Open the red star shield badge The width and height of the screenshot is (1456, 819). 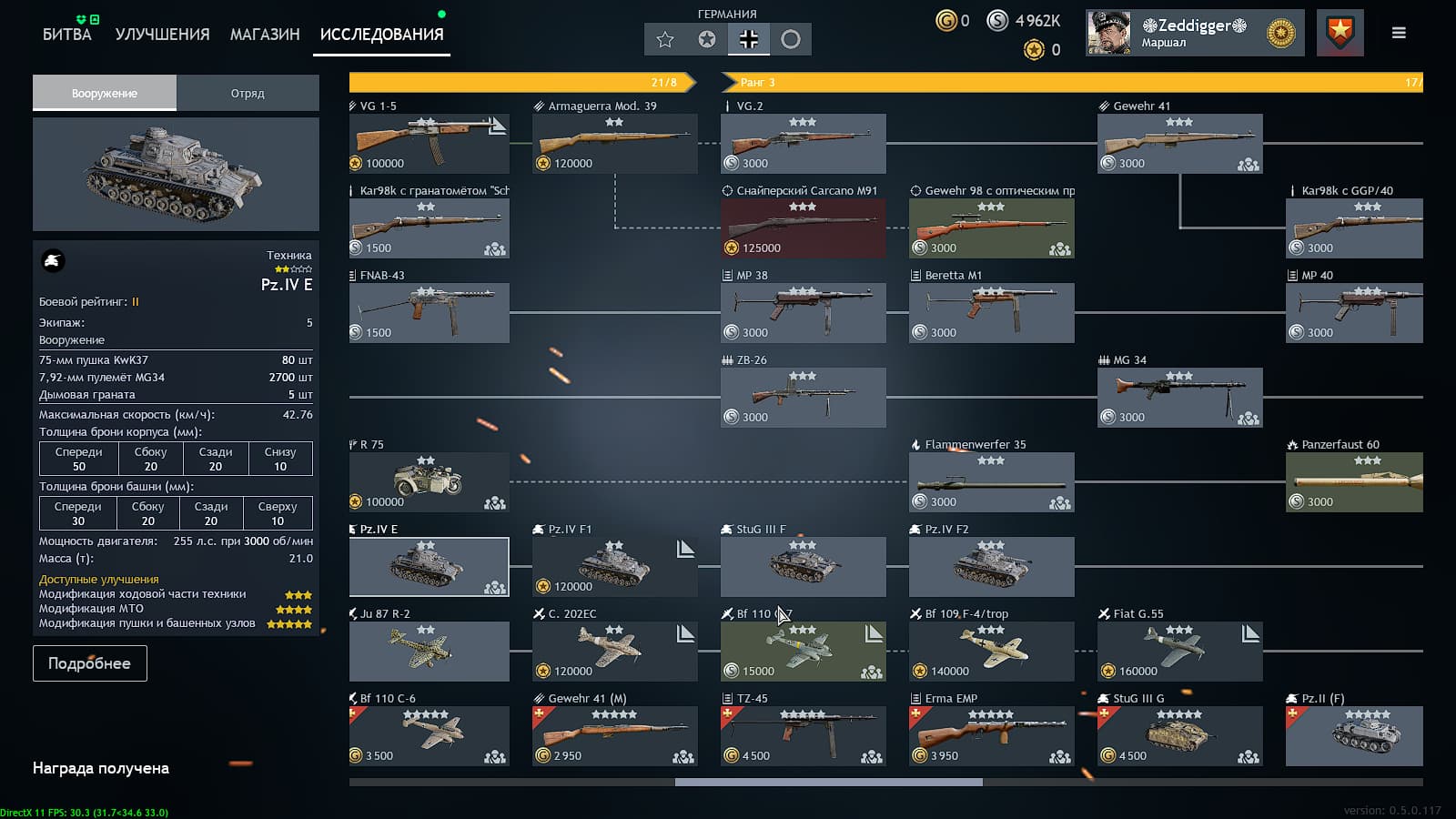click(x=1340, y=33)
